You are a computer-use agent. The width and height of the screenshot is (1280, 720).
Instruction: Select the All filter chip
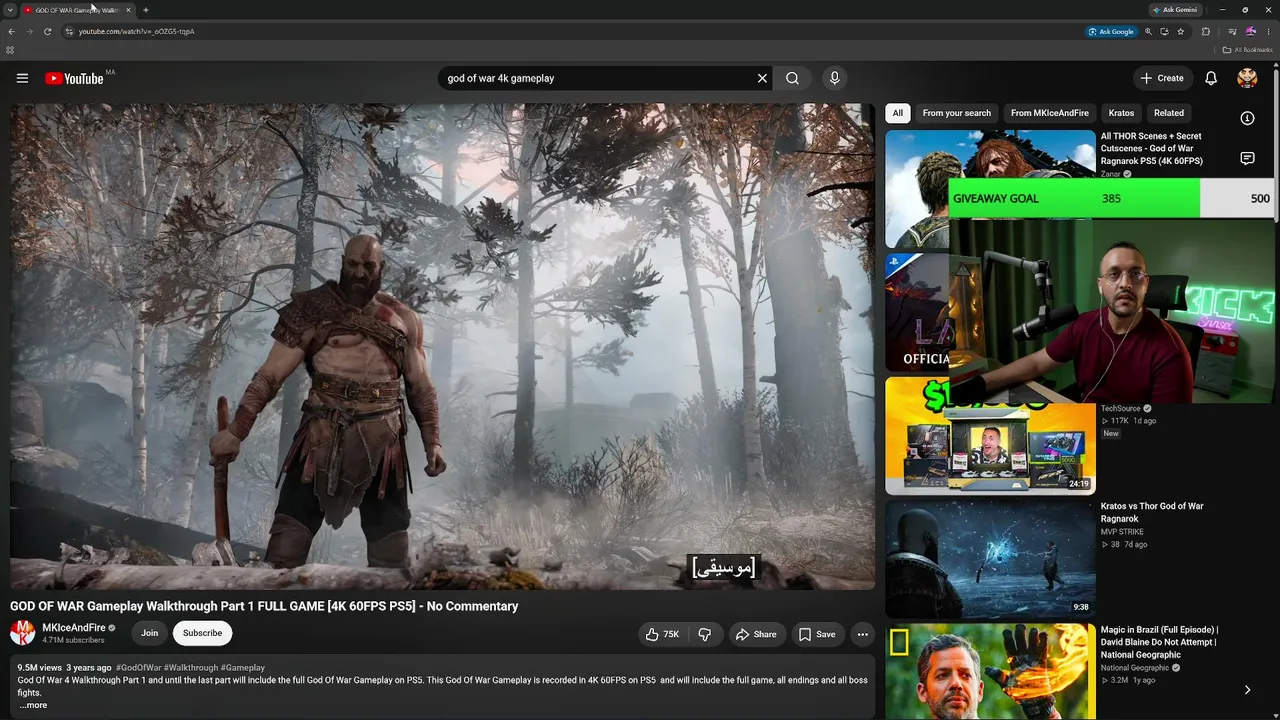coord(898,113)
